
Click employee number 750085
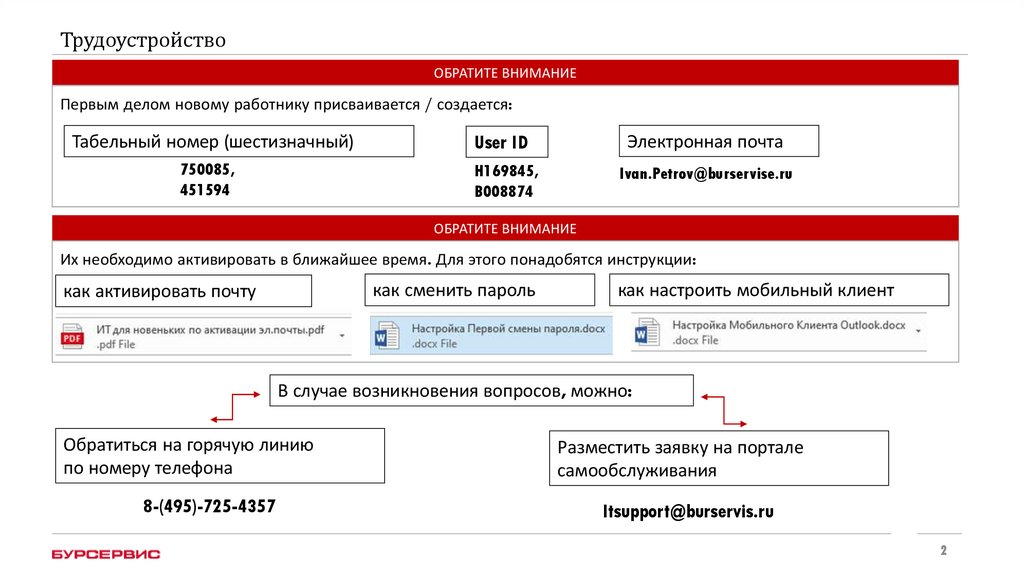coord(208,169)
